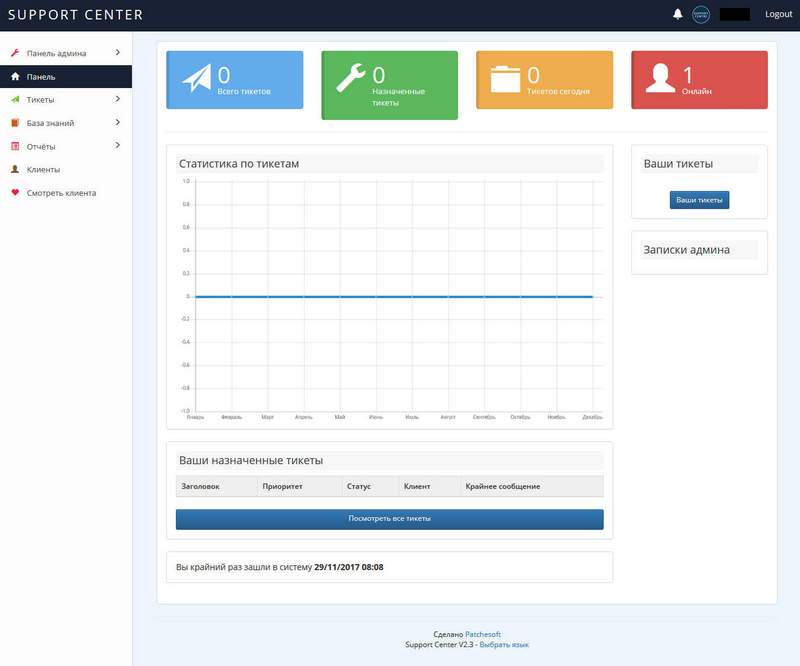
Task: Click the book icon beside База знаний
Action: point(15,123)
